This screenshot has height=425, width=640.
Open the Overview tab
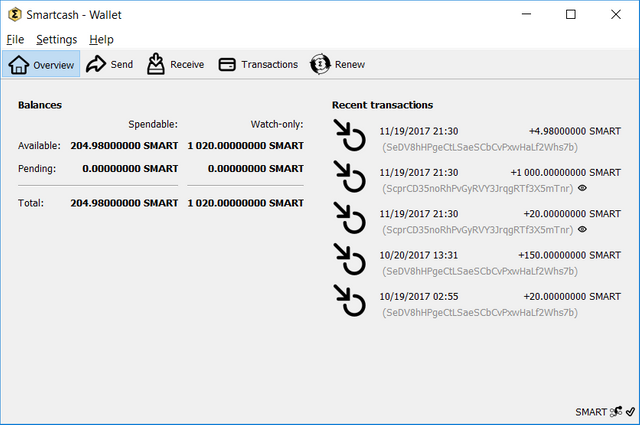(41, 64)
